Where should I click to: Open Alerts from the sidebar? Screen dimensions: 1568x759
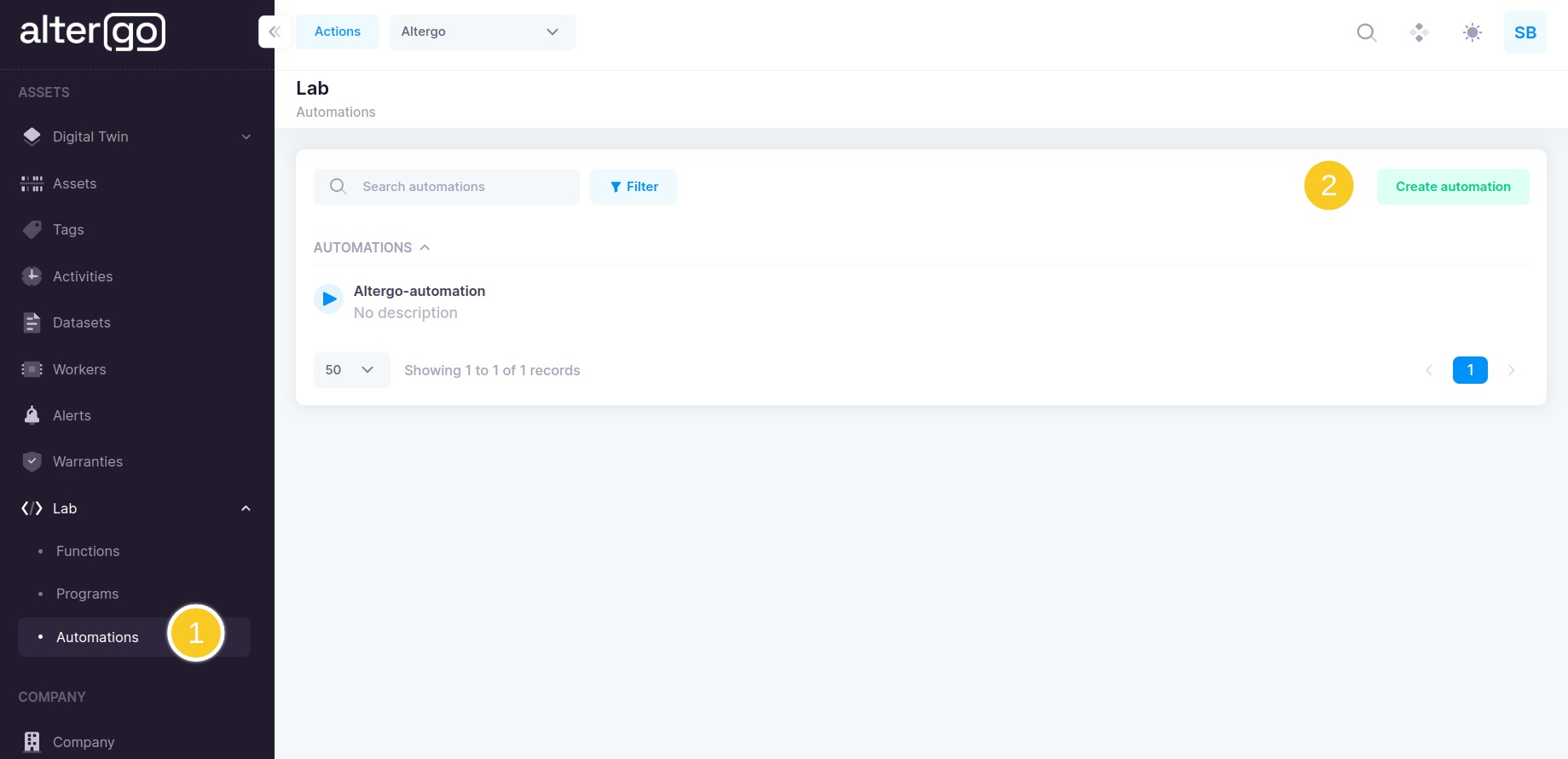pyautogui.click(x=72, y=415)
